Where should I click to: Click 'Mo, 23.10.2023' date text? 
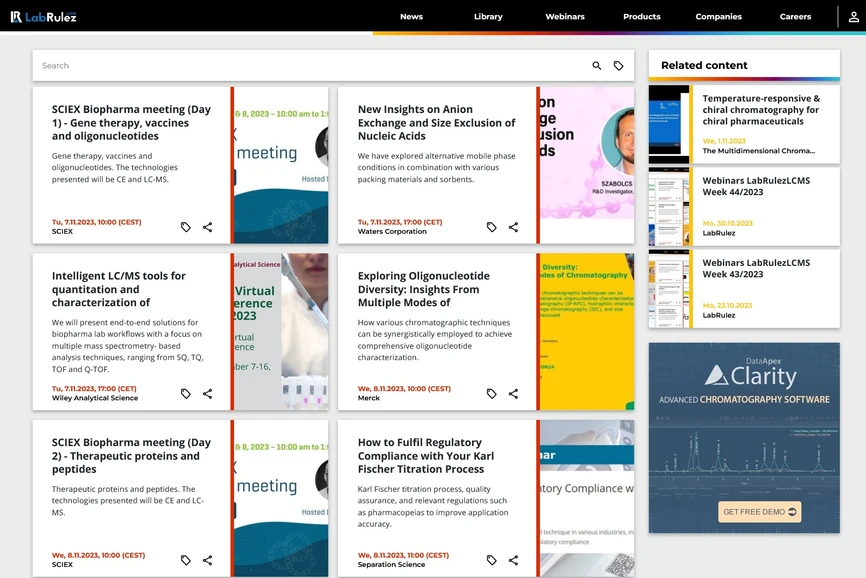(727, 306)
